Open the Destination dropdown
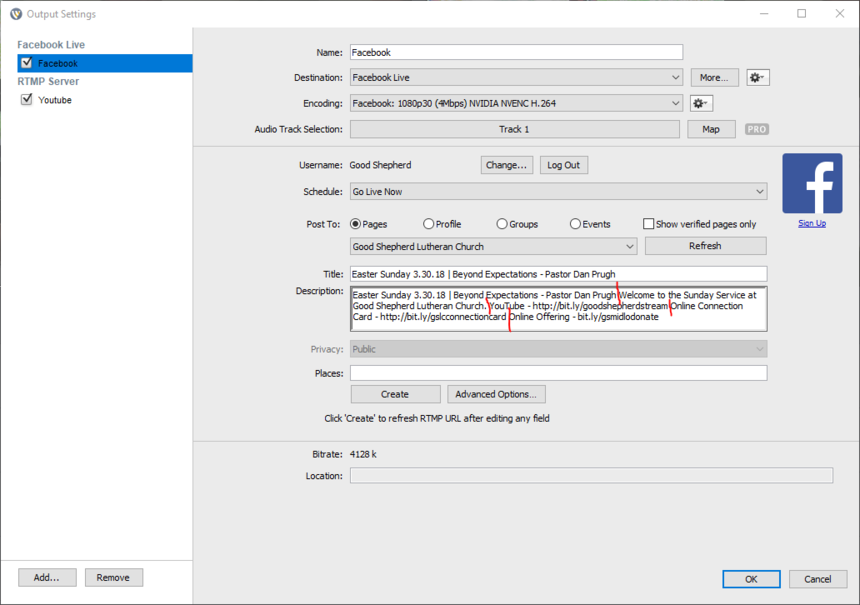This screenshot has width=860, height=605. 516,77
